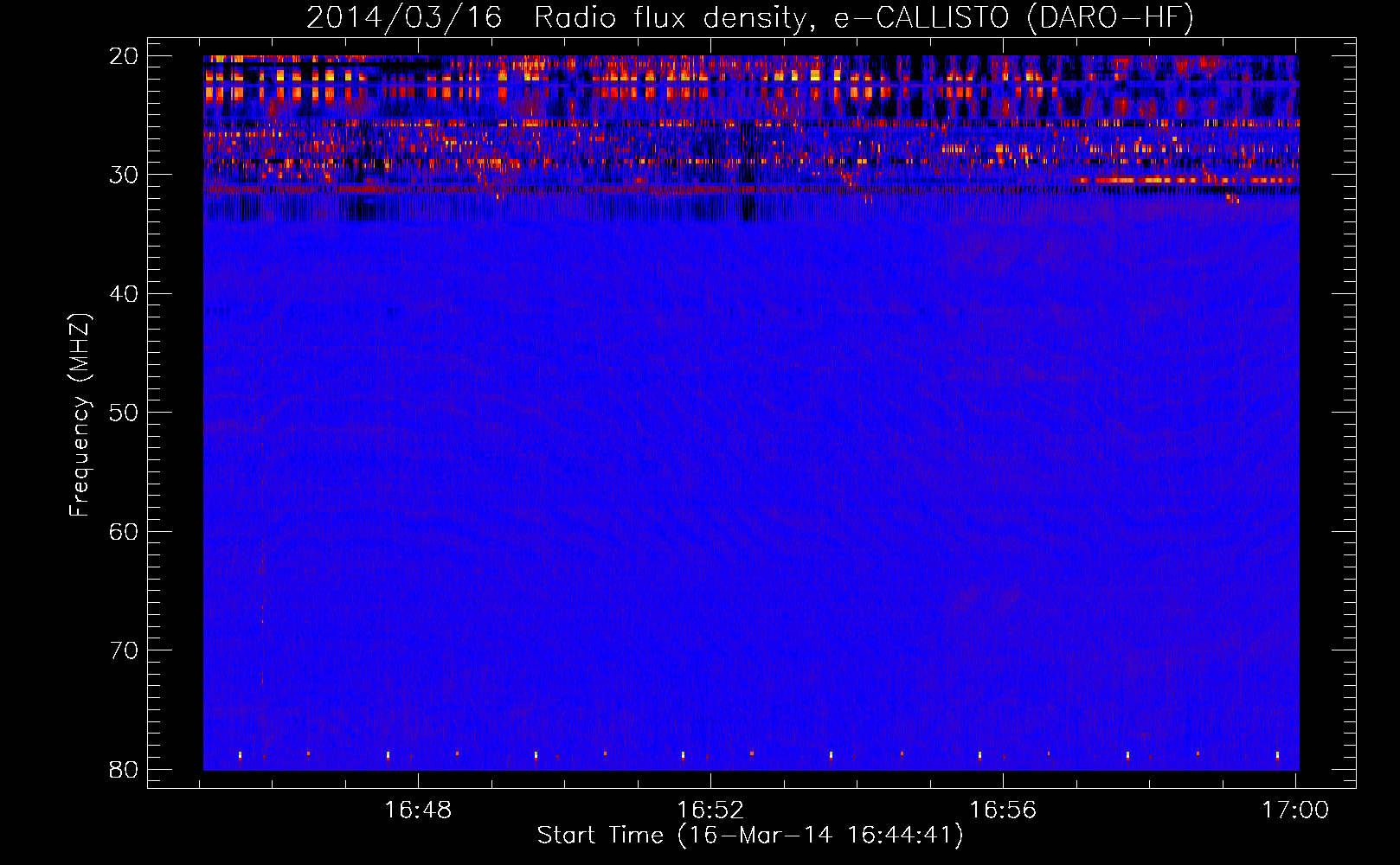This screenshot has height=865, width=1400.
Task: Click the 50 frequency tick label
Action: [124, 413]
